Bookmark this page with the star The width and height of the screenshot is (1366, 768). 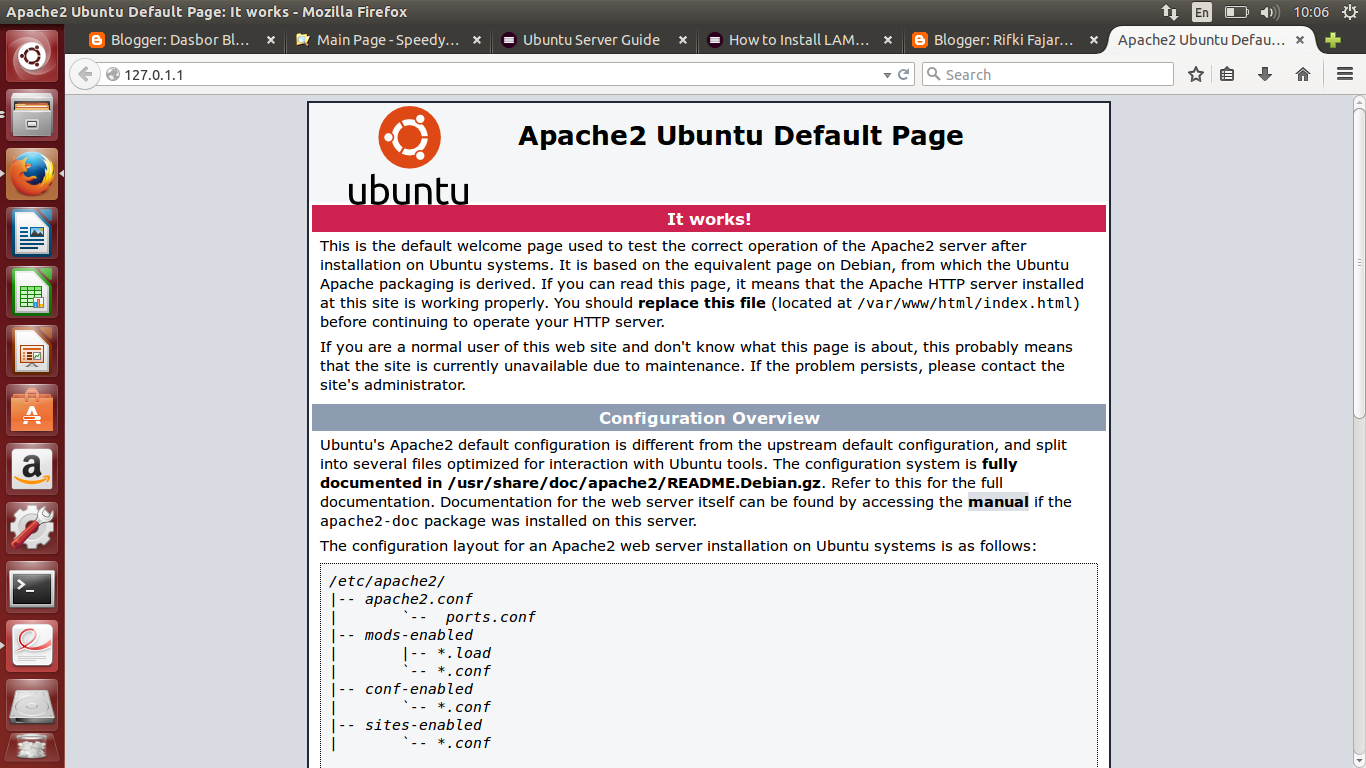point(1196,74)
